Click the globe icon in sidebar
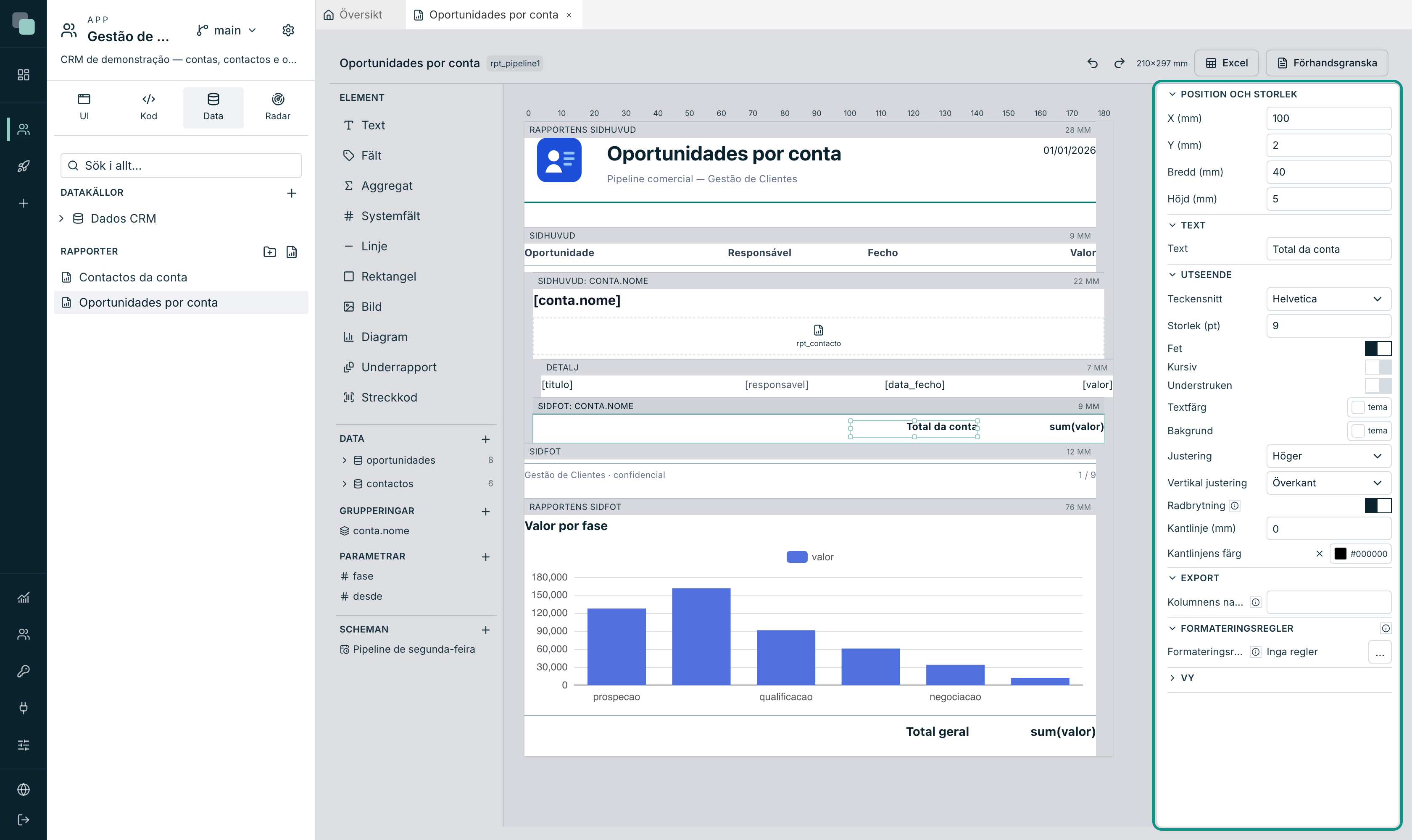Screen dimensions: 1412x840 coord(23,790)
